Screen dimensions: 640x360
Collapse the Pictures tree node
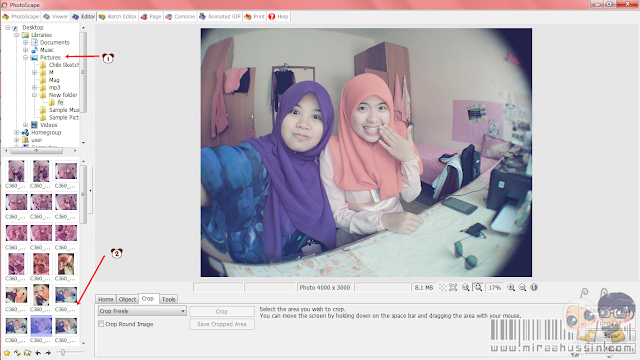(25, 58)
